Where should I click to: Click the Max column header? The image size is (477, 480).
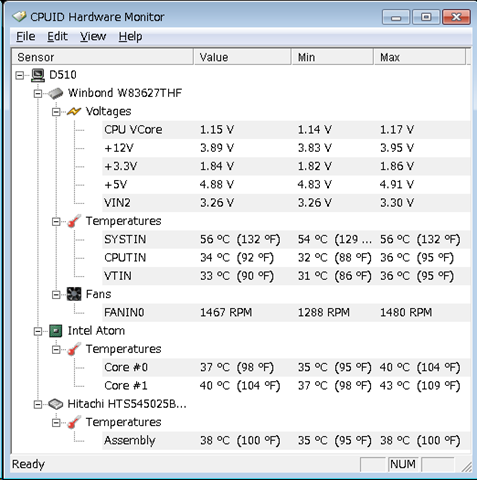pos(420,57)
